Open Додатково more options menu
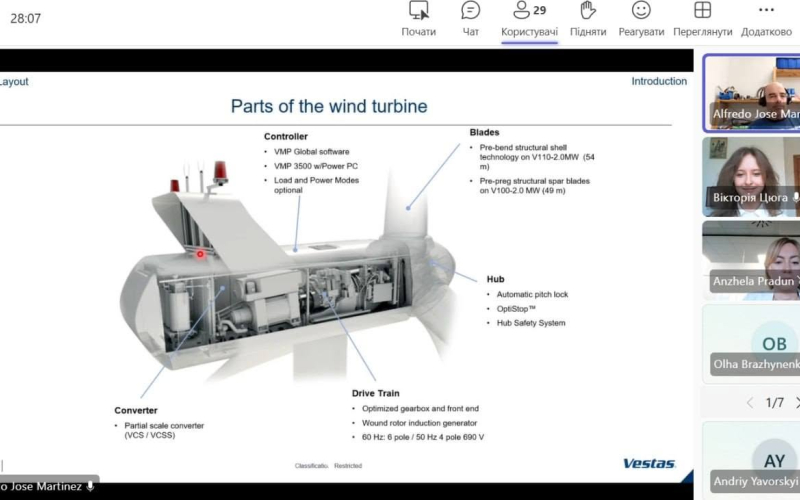Image resolution: width=800 pixels, height=500 pixels. (x=766, y=19)
